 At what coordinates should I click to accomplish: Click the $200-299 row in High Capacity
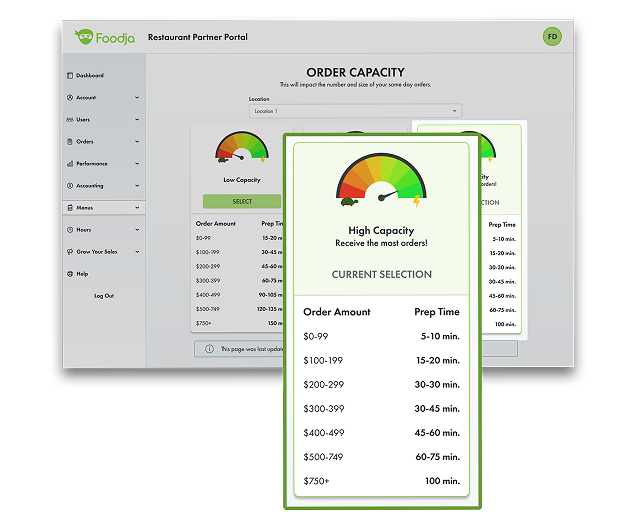point(382,385)
